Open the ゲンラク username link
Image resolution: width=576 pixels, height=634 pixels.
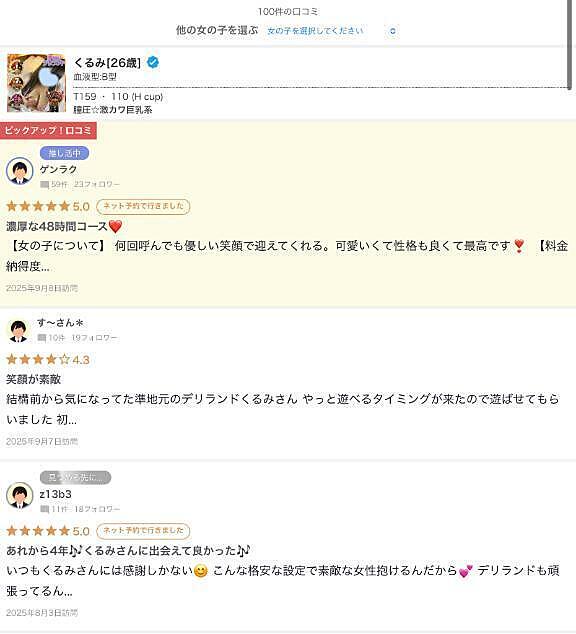click(x=58, y=169)
